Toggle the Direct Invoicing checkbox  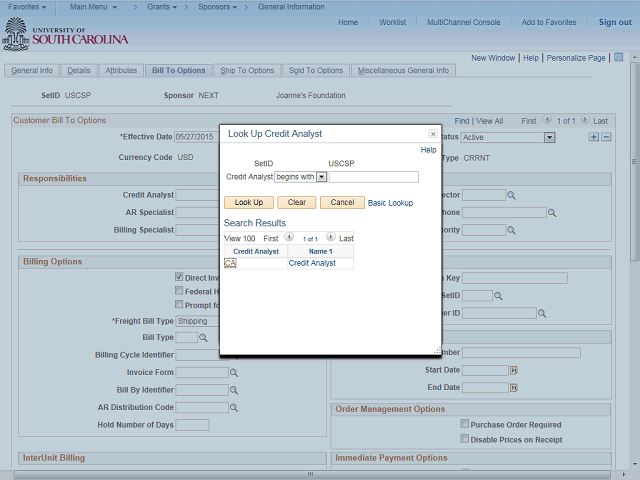click(x=179, y=277)
